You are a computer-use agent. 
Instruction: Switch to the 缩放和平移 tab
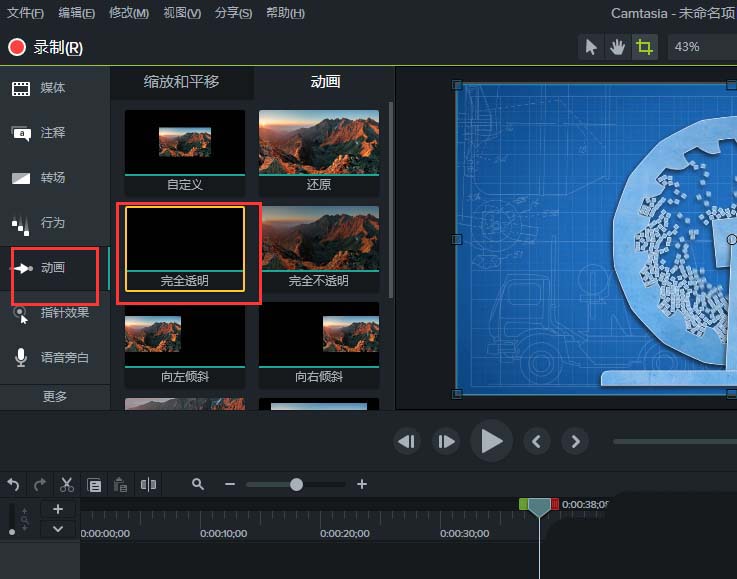(181, 82)
